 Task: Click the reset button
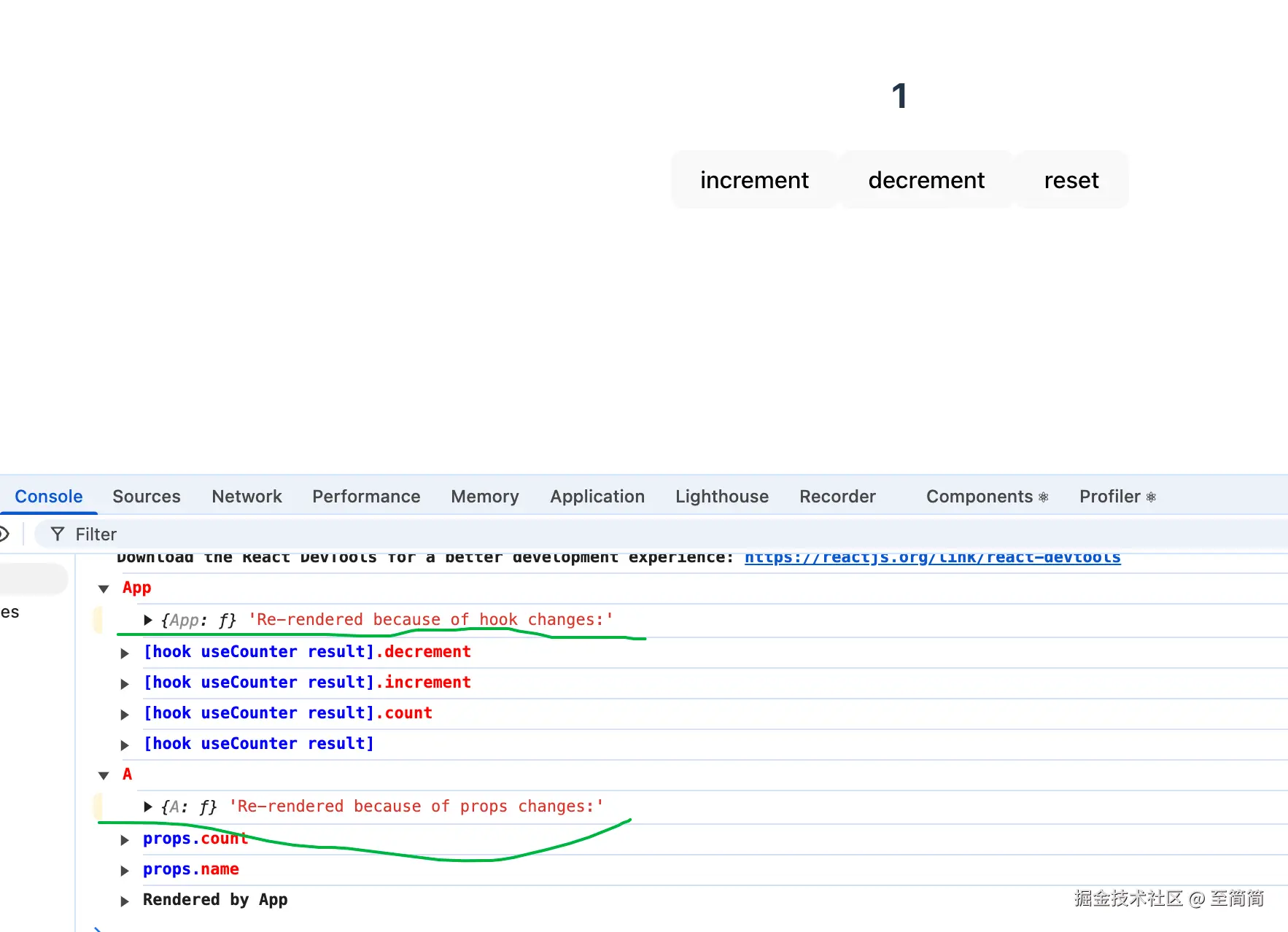1071,179
